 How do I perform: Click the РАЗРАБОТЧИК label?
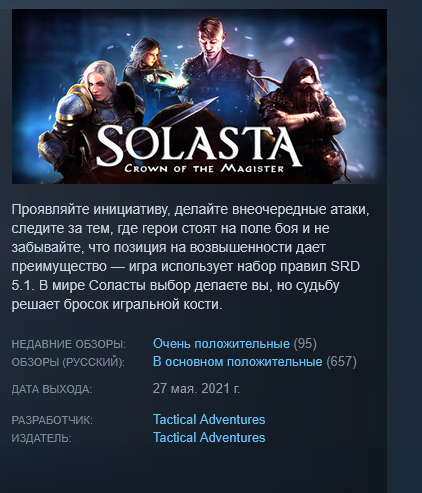coord(52,420)
